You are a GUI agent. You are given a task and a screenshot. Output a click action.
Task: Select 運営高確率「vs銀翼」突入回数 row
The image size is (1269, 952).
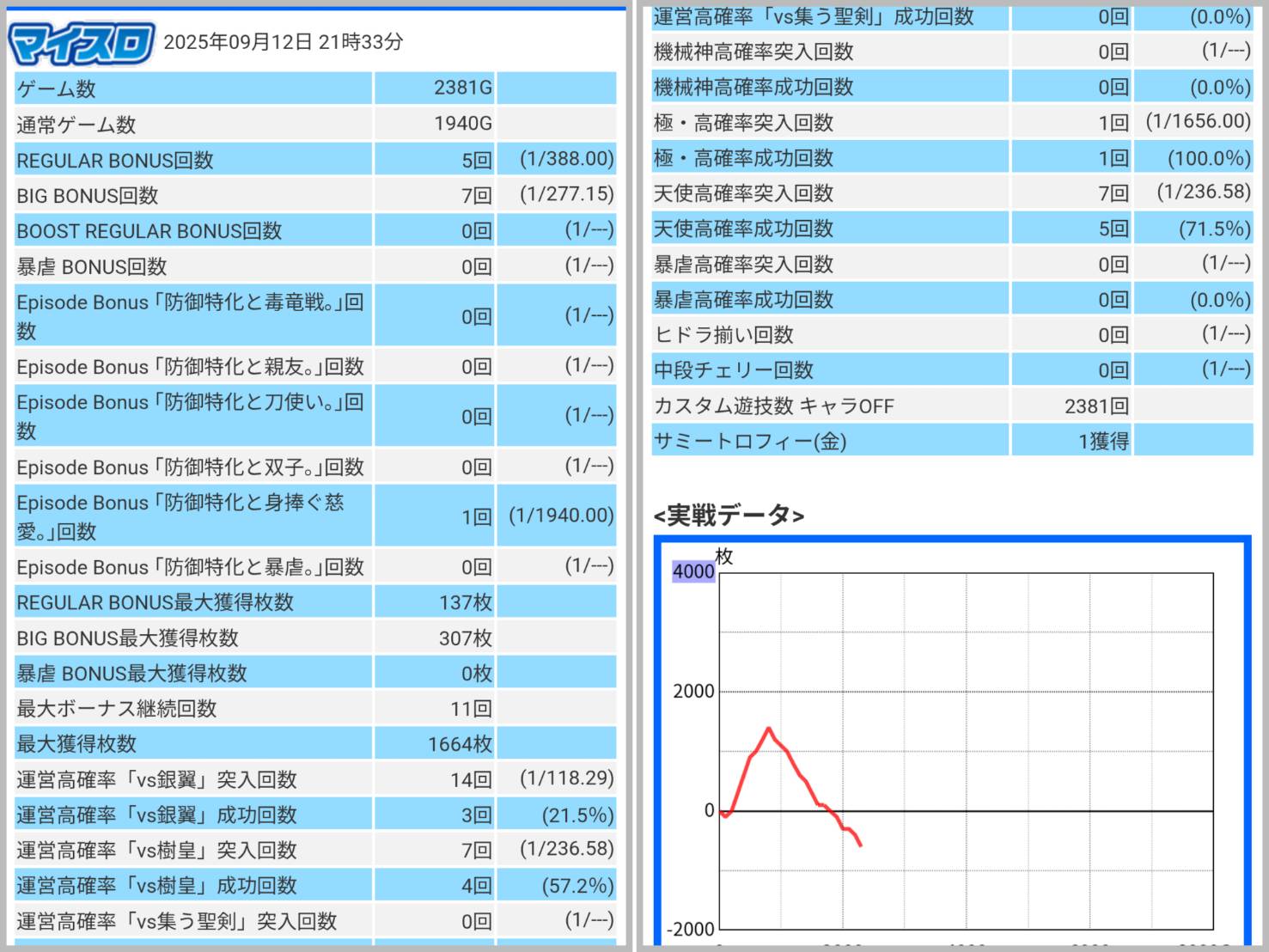point(156,779)
